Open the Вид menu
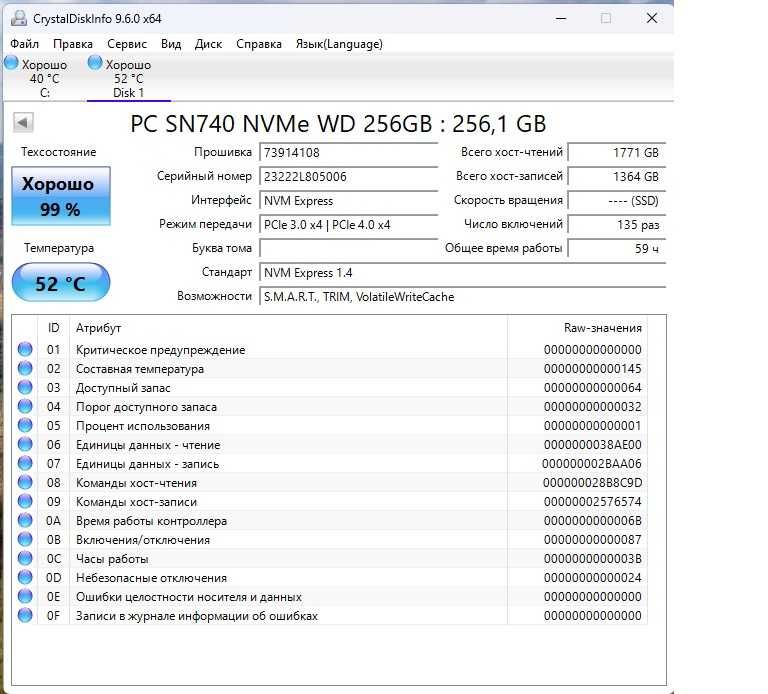 click(171, 44)
